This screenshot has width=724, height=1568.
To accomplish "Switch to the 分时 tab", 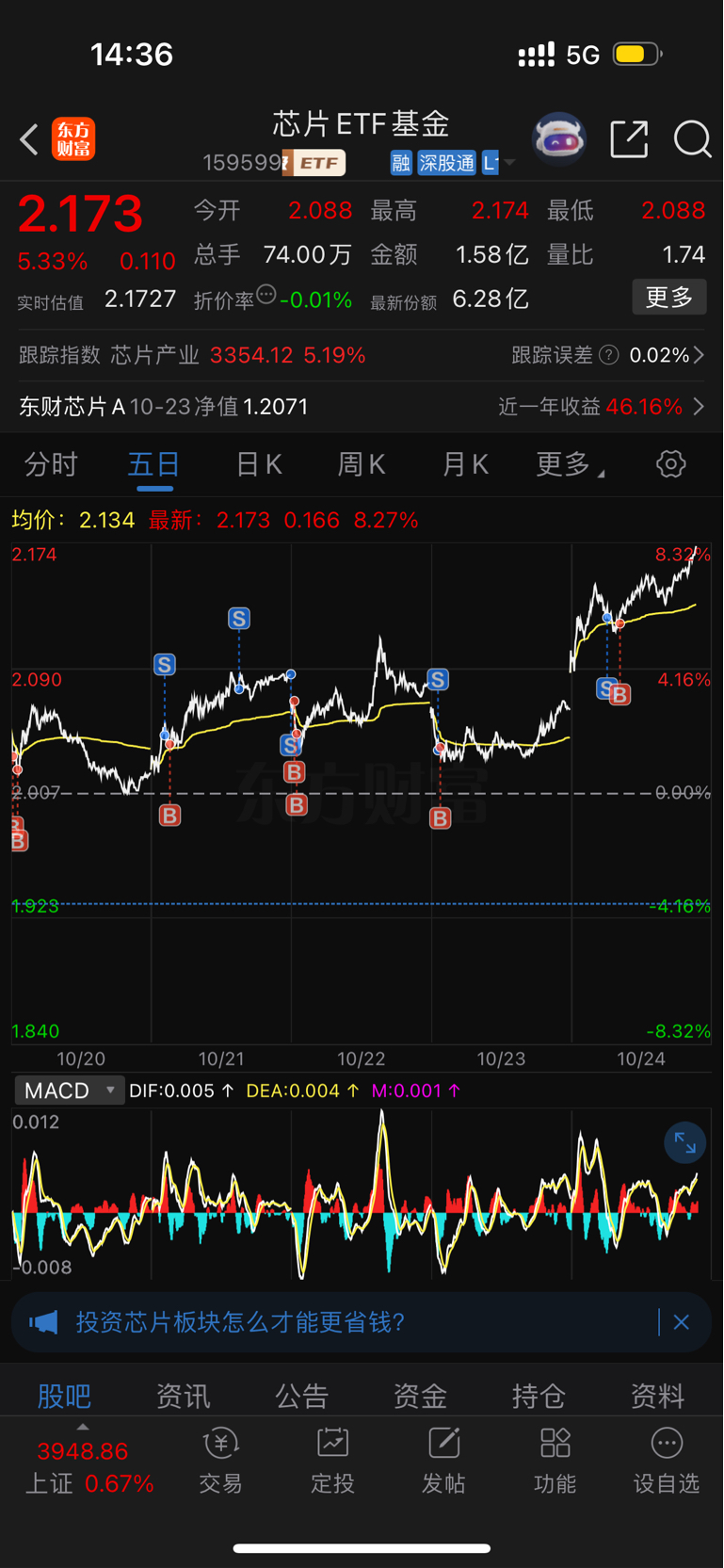I will click(x=51, y=464).
